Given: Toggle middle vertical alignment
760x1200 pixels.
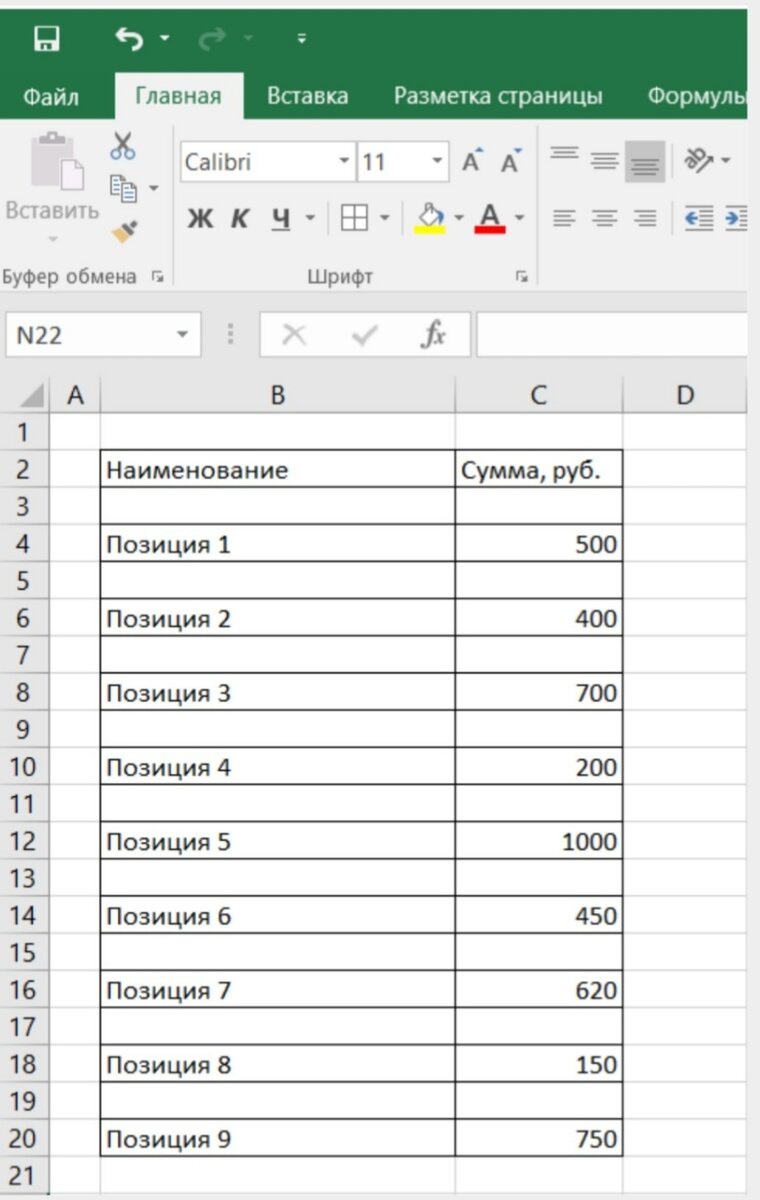Looking at the screenshot, I should pyautogui.click(x=604, y=160).
